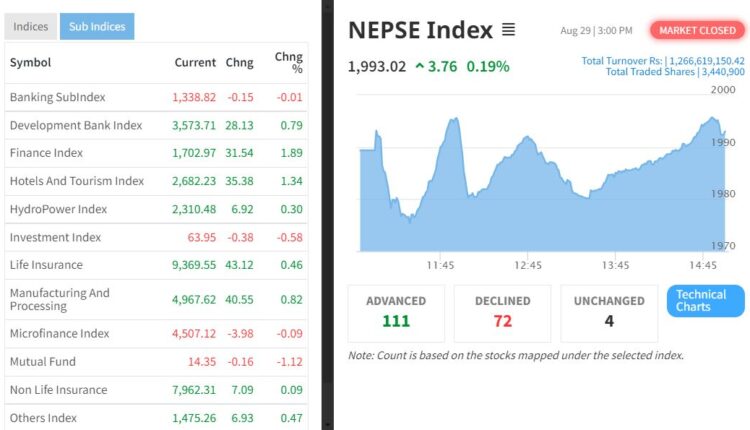Open Technical Charts button
Image resolution: width=750 pixels, height=430 pixels.
tap(705, 301)
